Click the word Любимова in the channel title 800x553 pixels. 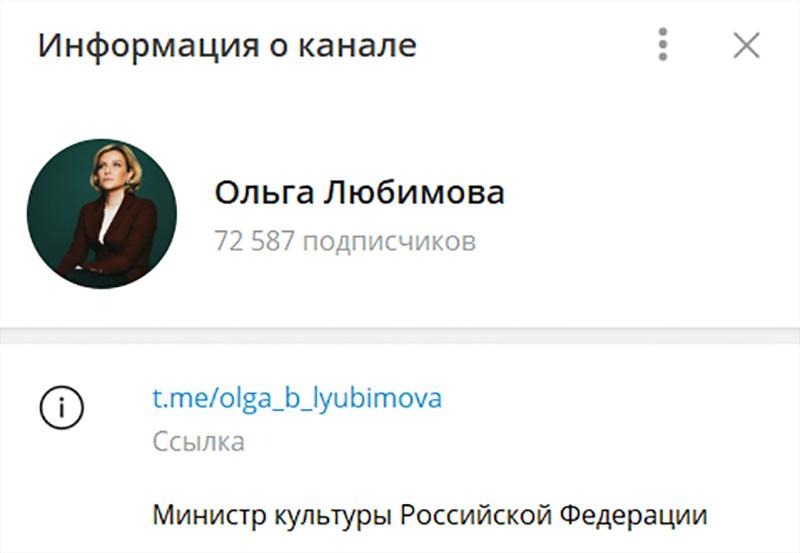(414, 193)
